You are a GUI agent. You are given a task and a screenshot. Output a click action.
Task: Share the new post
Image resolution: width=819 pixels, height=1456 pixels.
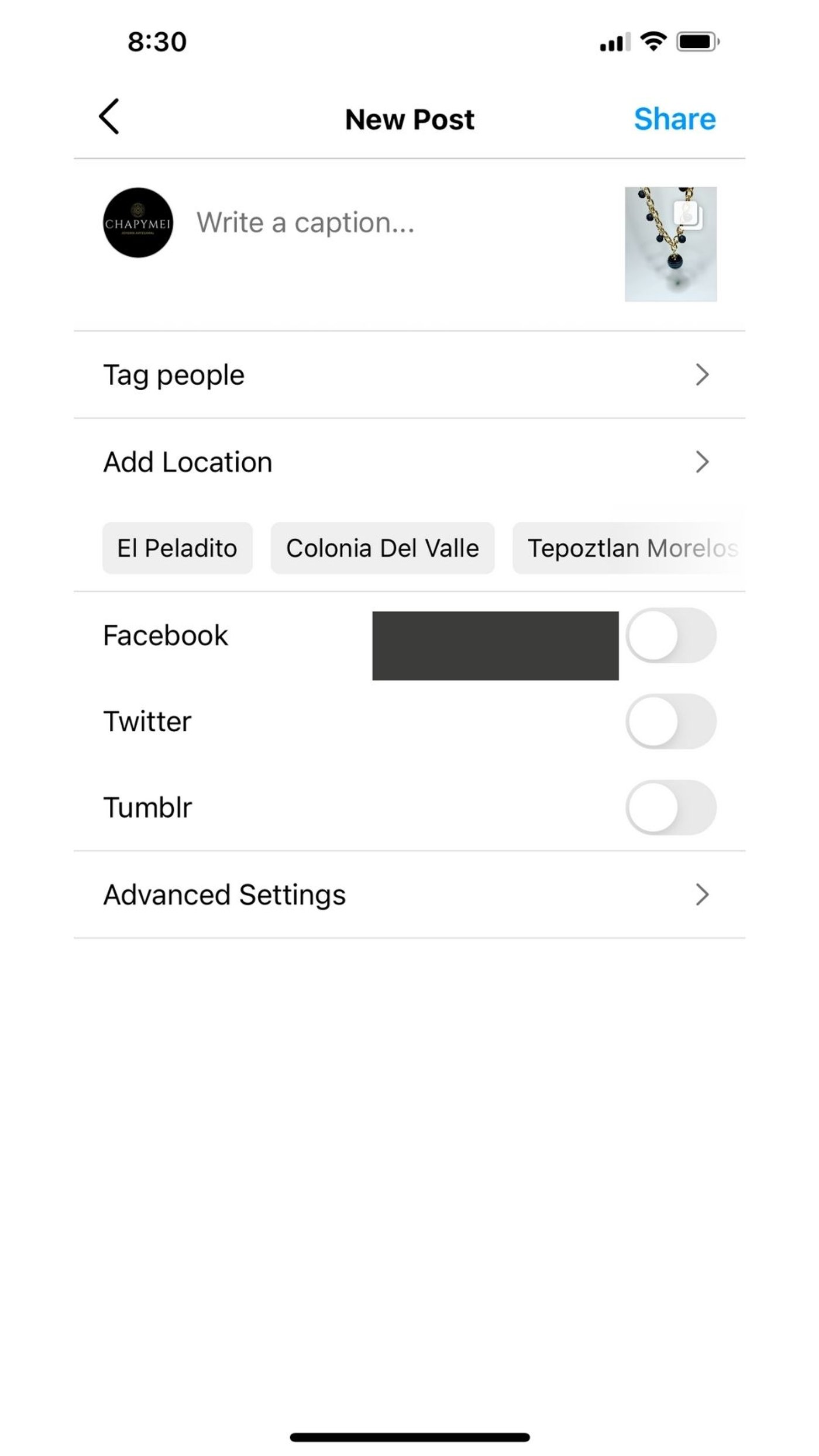(676, 119)
